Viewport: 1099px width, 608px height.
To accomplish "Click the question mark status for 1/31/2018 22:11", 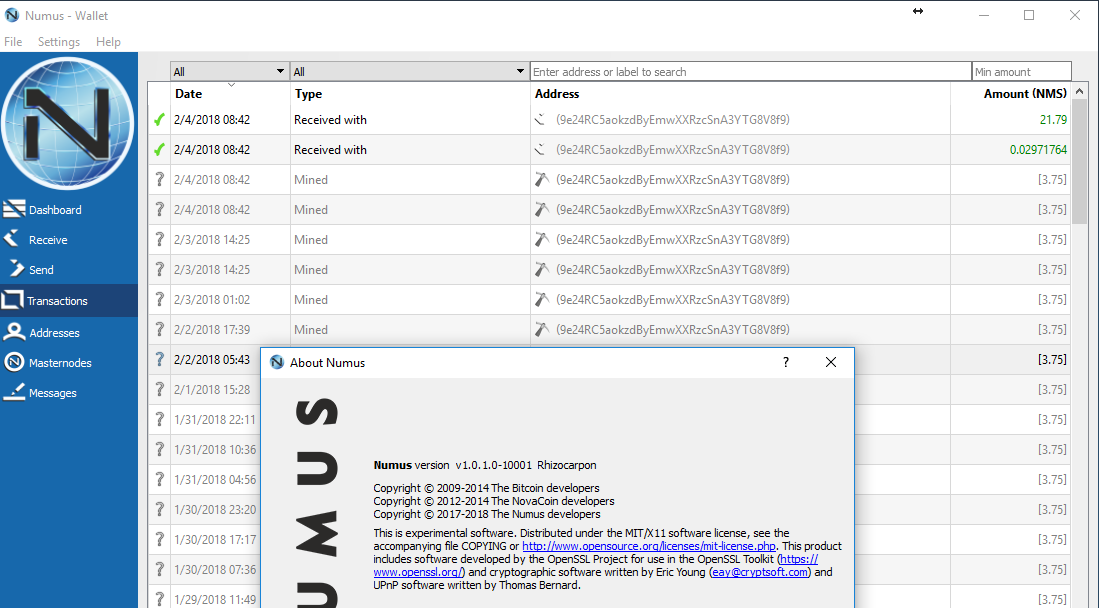I will point(159,419).
